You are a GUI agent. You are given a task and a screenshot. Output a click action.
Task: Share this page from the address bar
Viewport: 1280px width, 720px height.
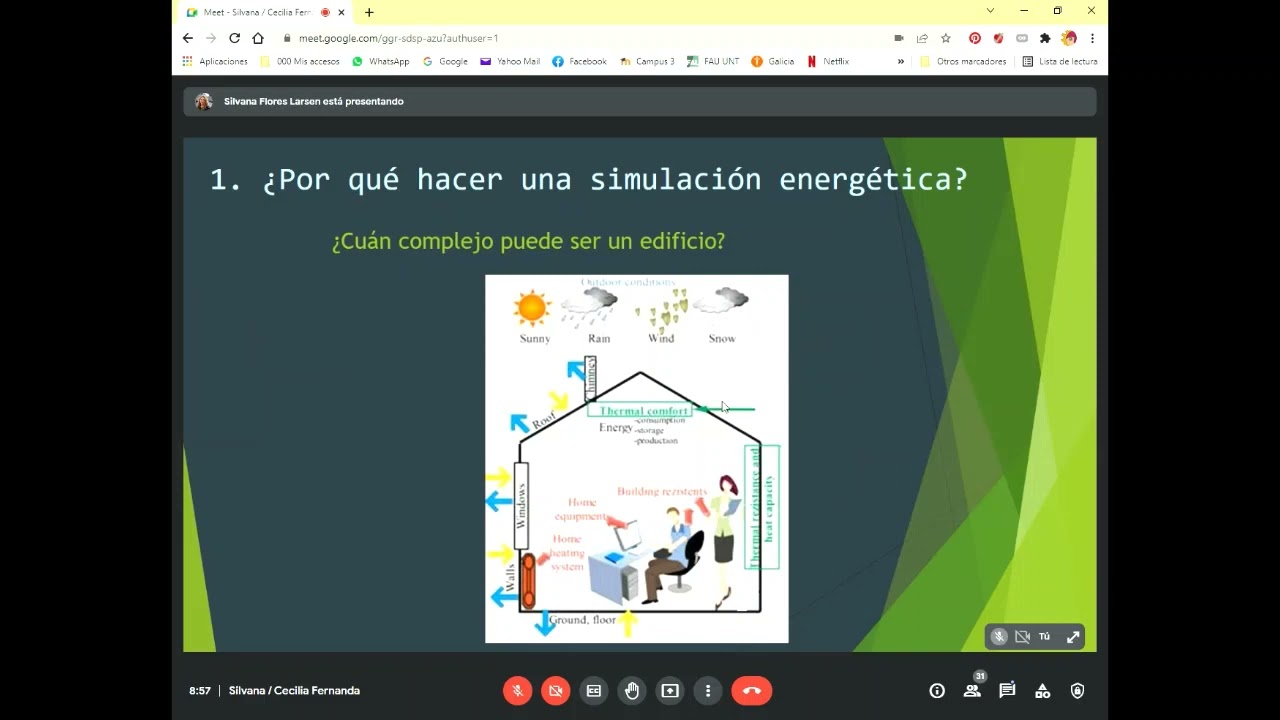[x=922, y=38]
